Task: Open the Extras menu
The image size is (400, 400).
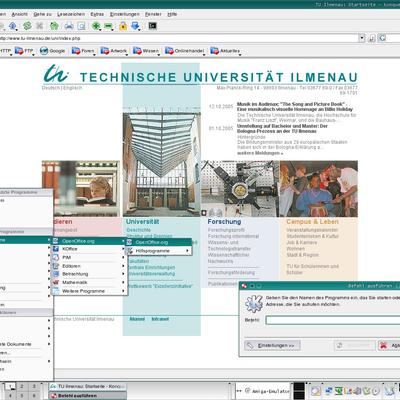Action: point(97,14)
